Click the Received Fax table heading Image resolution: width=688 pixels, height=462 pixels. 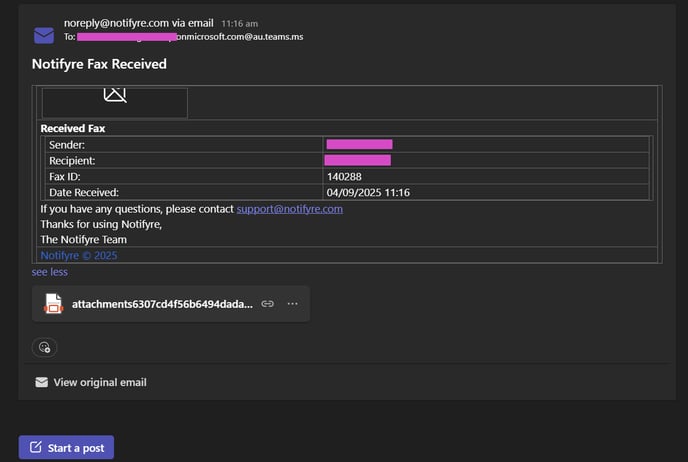(73, 129)
